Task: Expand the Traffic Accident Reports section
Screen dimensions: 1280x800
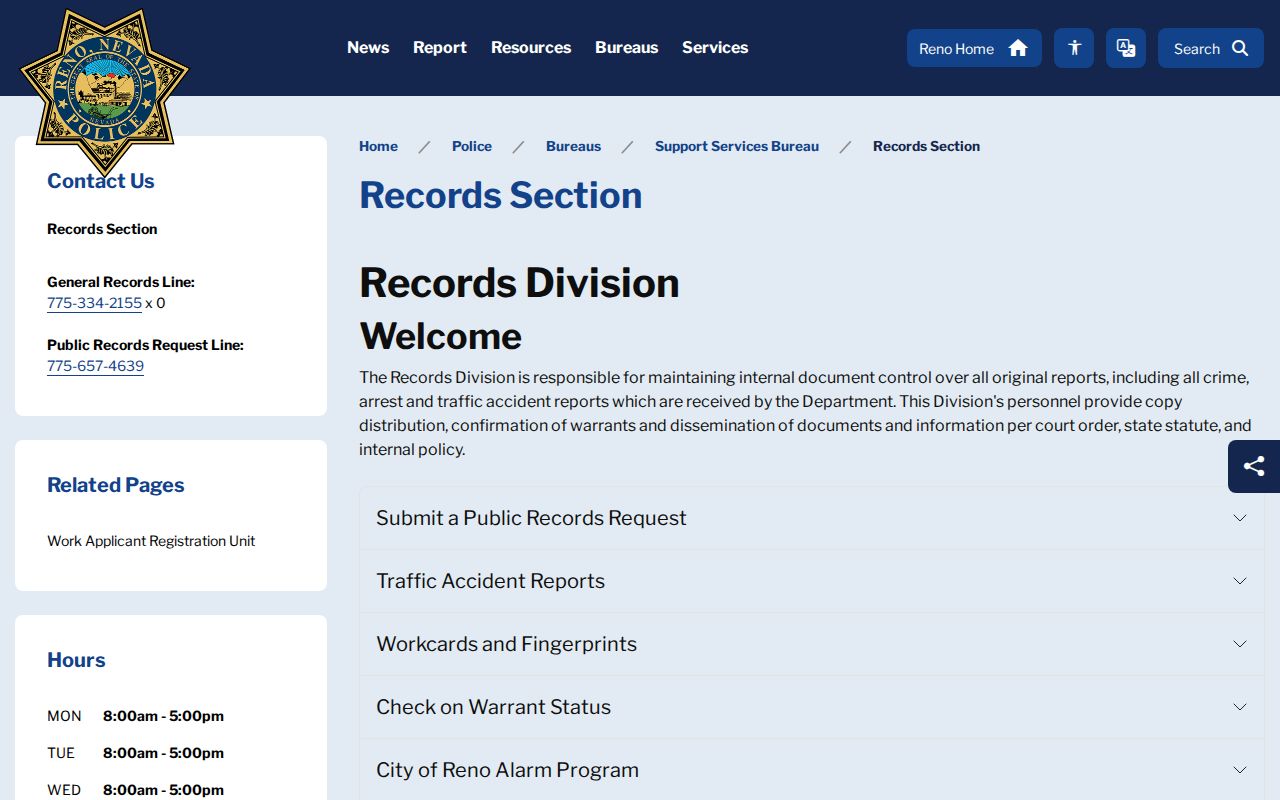Action: point(811,581)
